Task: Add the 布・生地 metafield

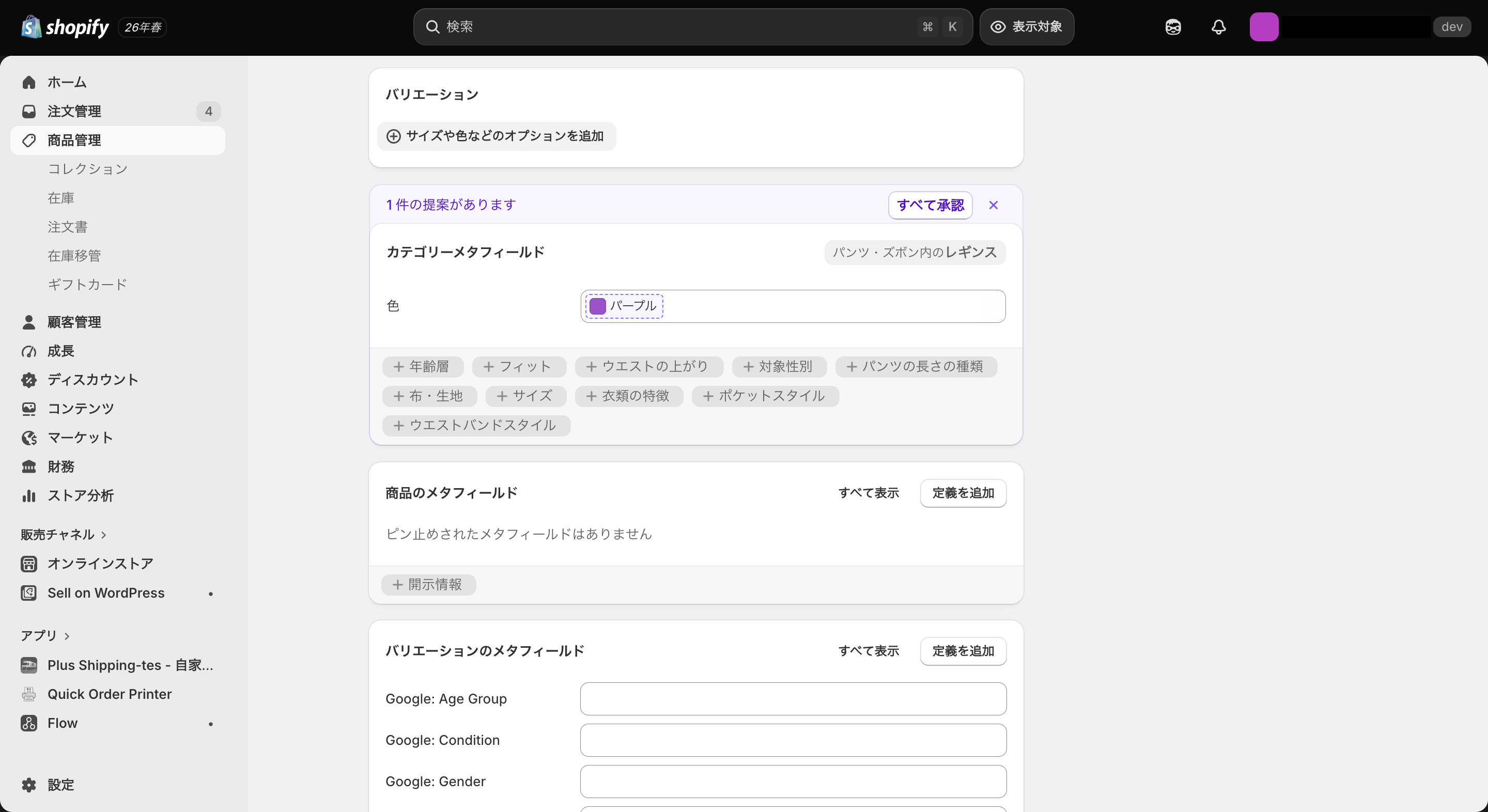Action: 429,396
